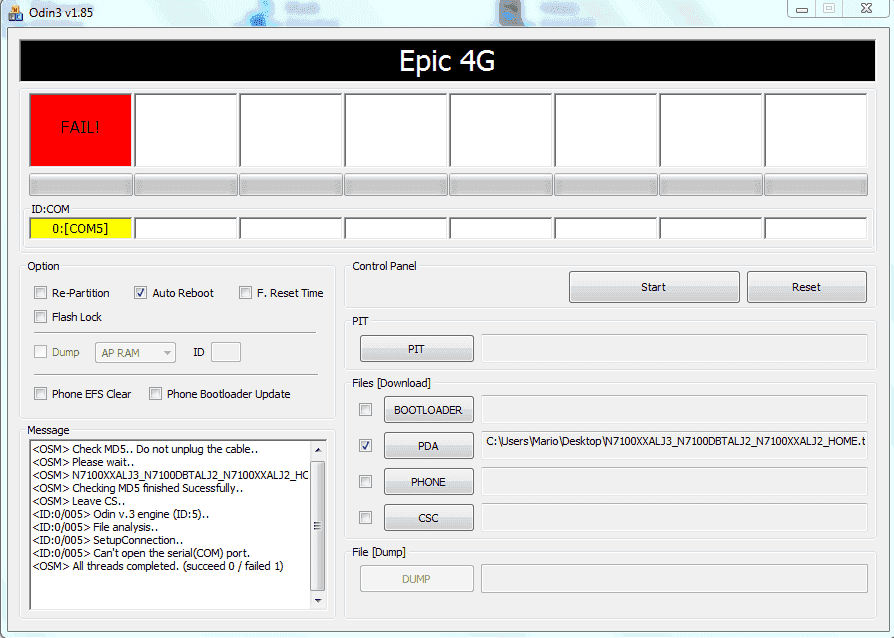The width and height of the screenshot is (894, 638).
Task: Toggle the F. Reset Time checkbox
Action: [245, 293]
